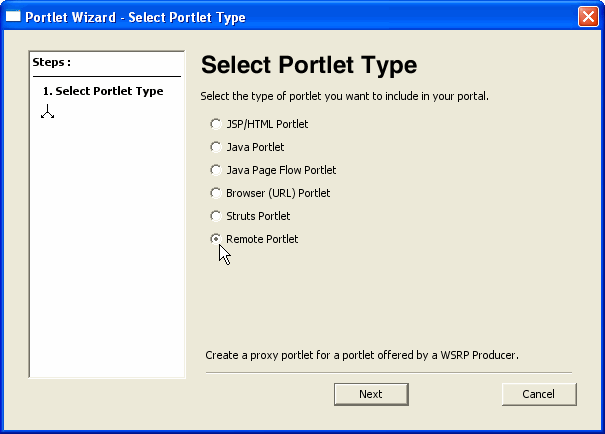Click the 'Steps :' heading text
Viewport: 605px width, 434px height.
coord(52,62)
